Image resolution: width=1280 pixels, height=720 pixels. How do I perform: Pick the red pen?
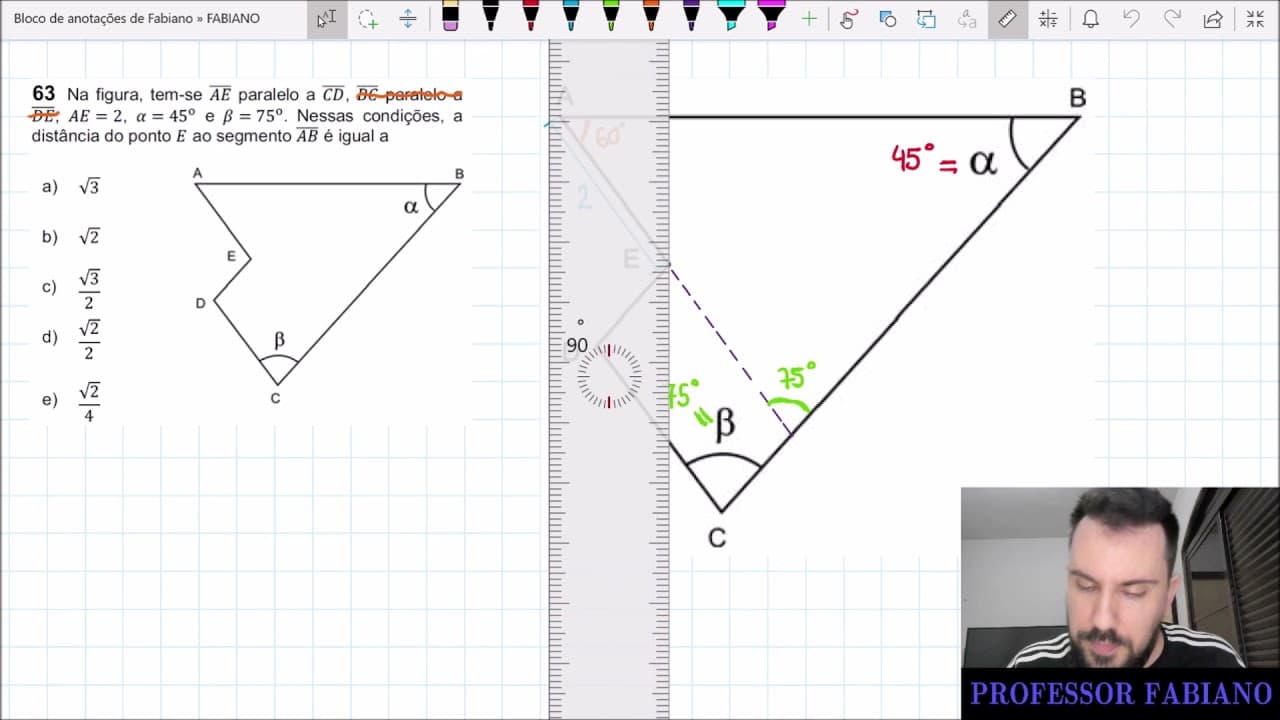(x=530, y=17)
